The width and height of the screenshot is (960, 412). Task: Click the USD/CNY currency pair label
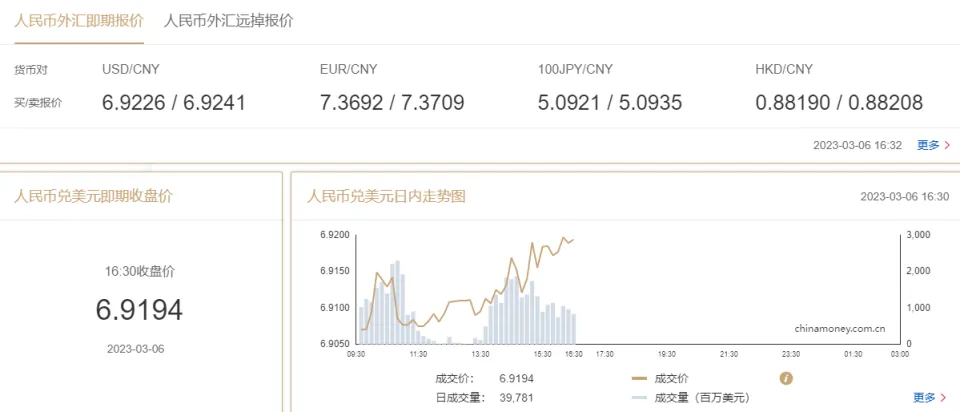(x=131, y=69)
